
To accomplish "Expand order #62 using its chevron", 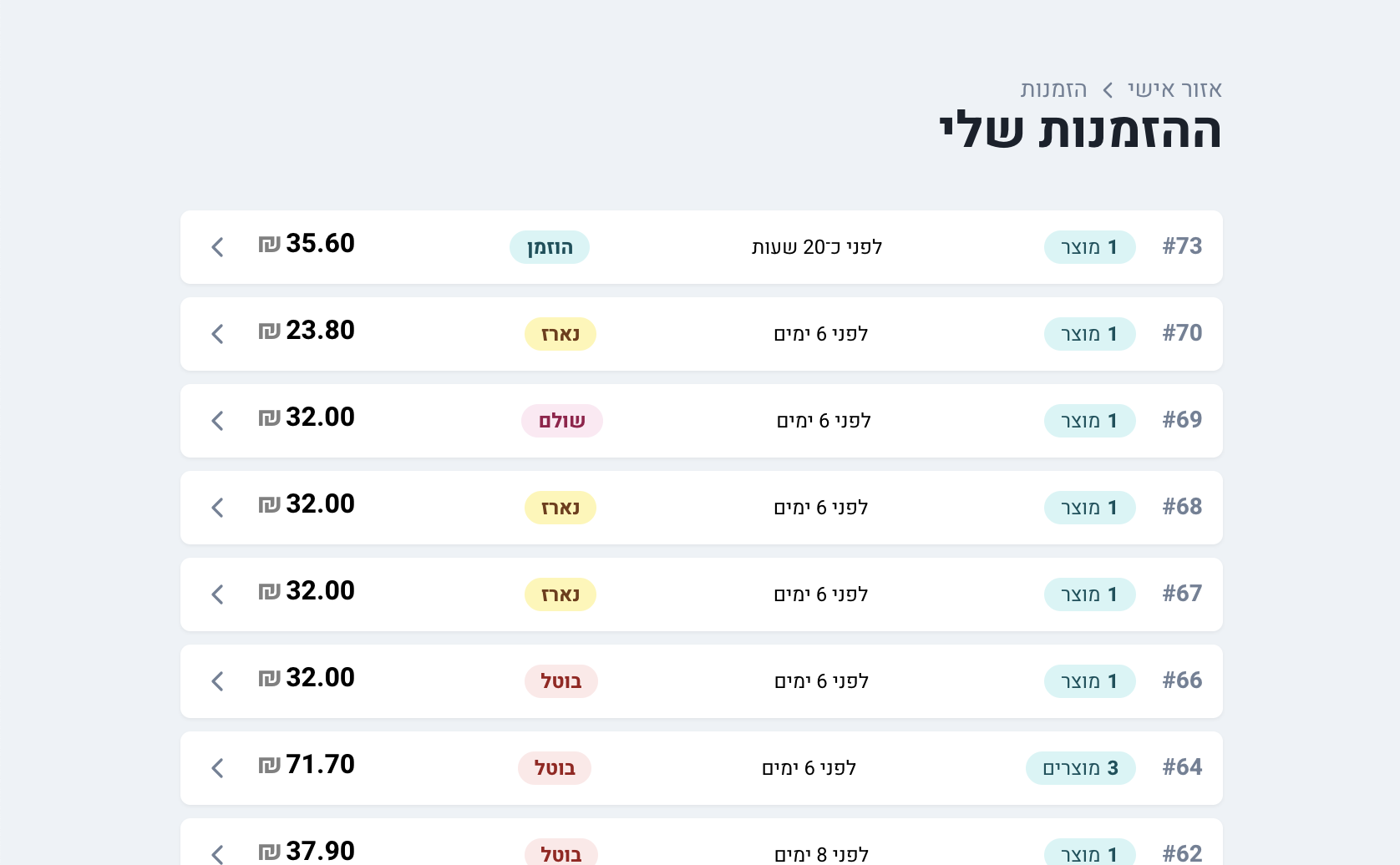I will tap(217, 853).
